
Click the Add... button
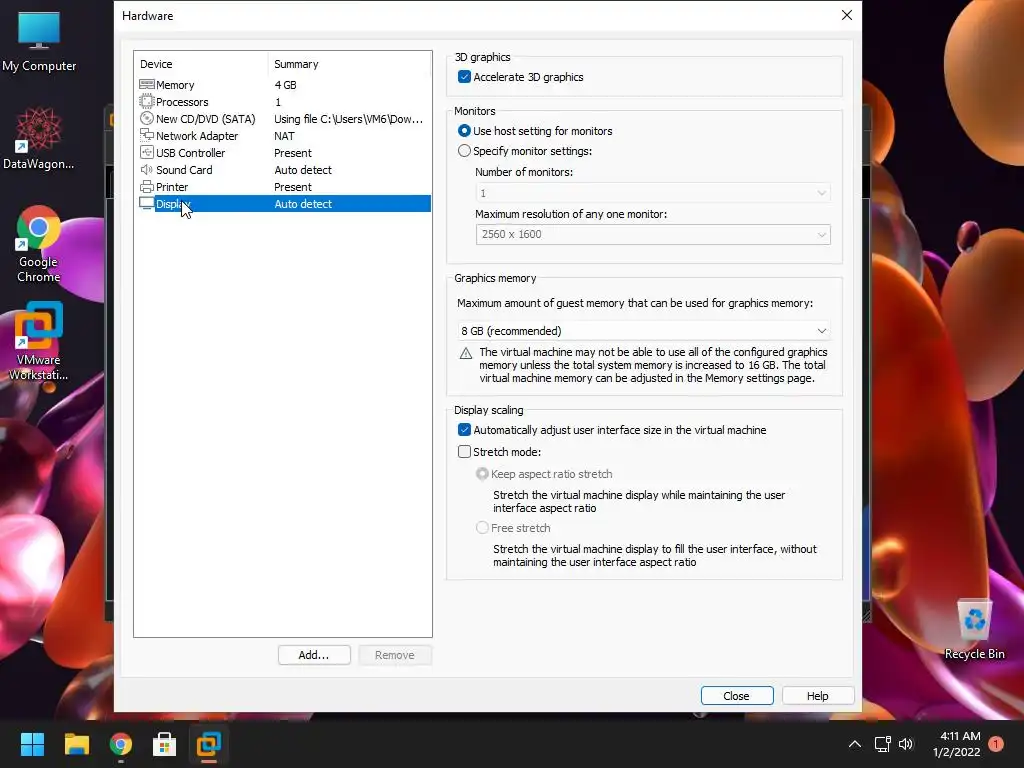click(314, 655)
